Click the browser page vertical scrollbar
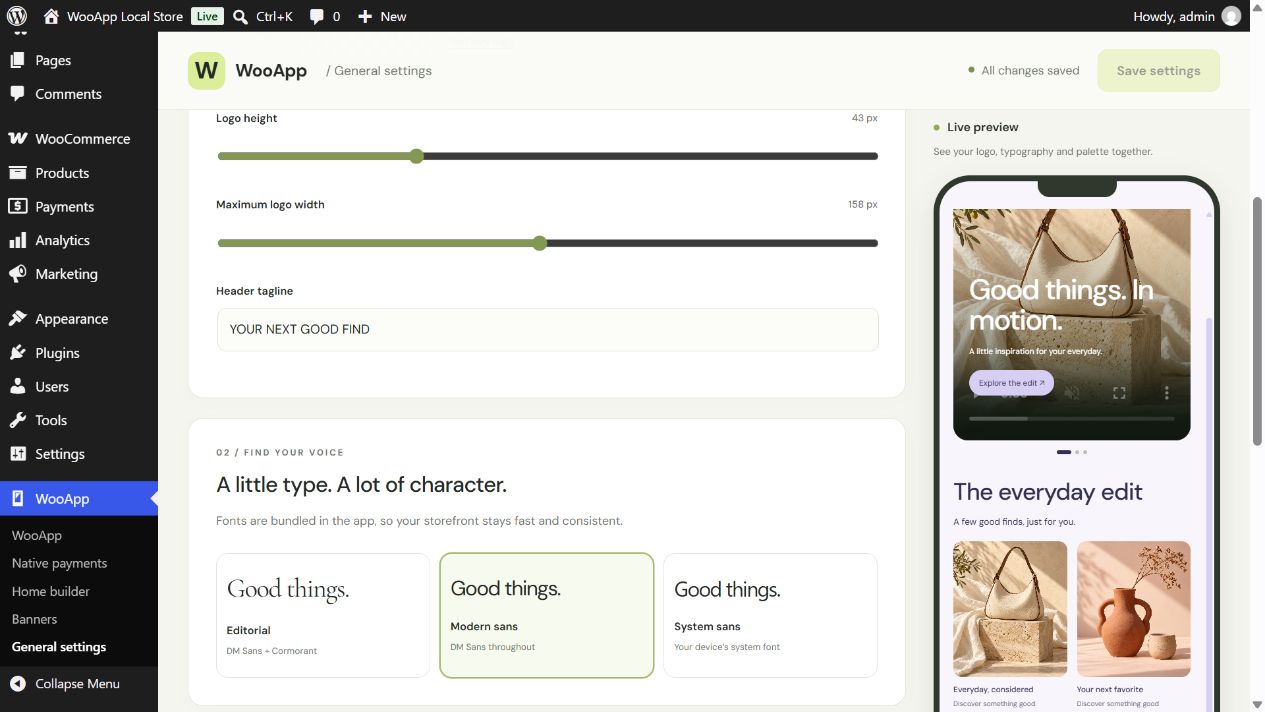 [1258, 320]
